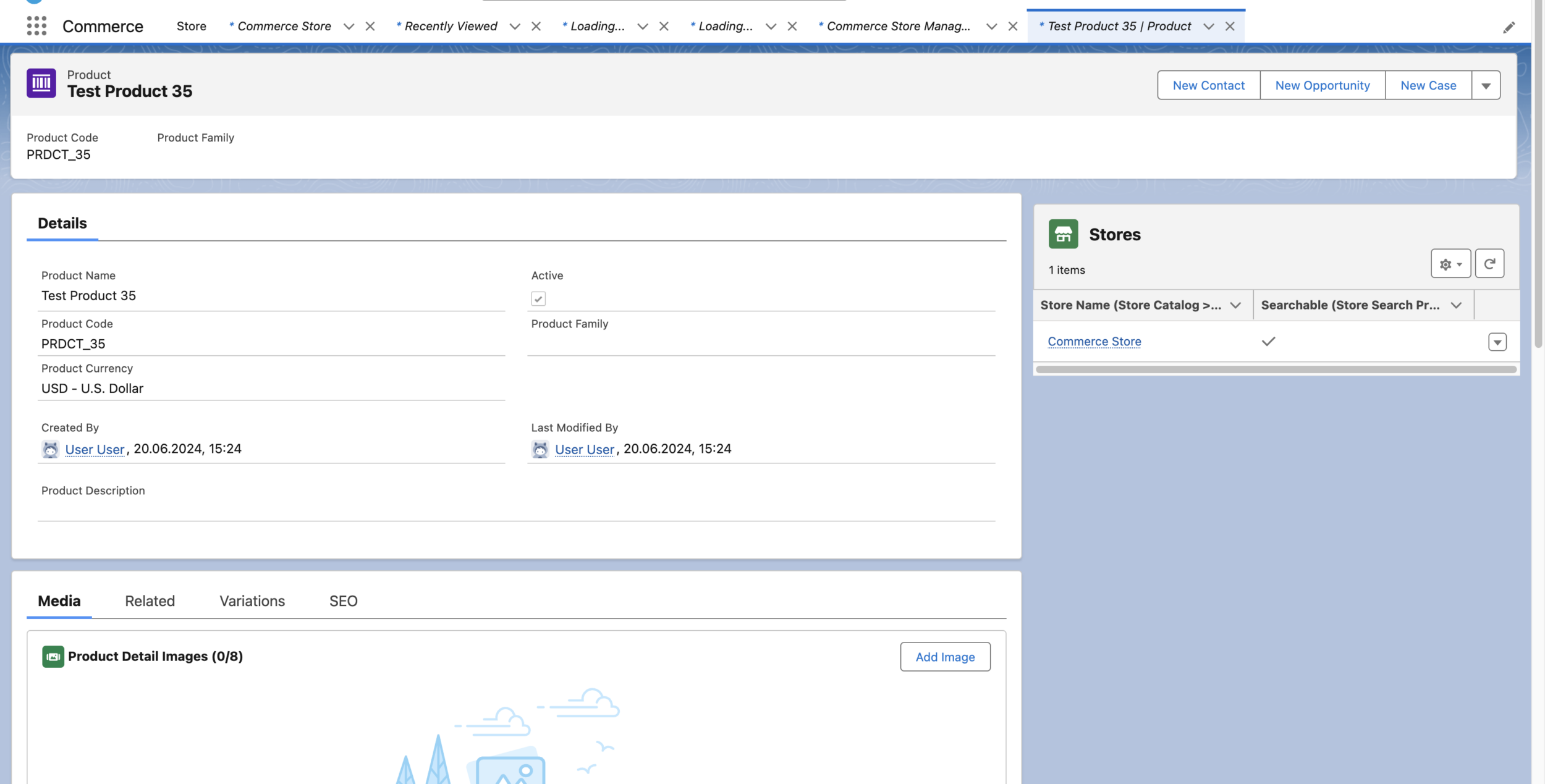Open the Commerce Store link in Stores panel
Screen dimensions: 1545x784
point(1094,341)
